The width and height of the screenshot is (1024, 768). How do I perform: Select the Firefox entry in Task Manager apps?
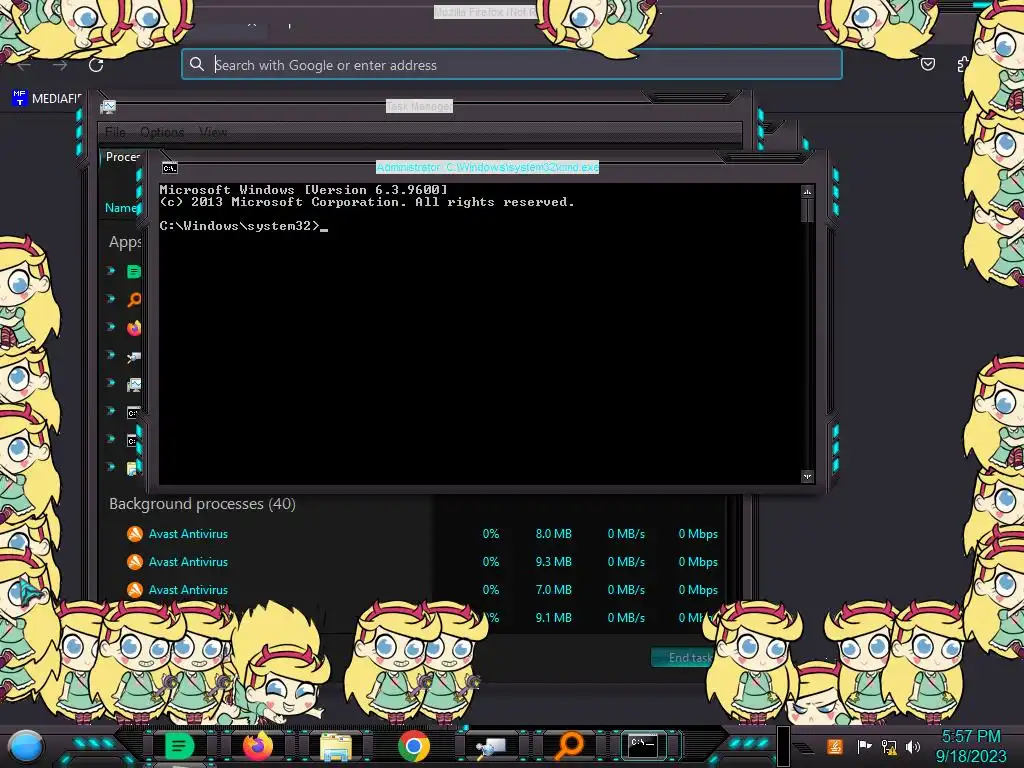point(134,327)
